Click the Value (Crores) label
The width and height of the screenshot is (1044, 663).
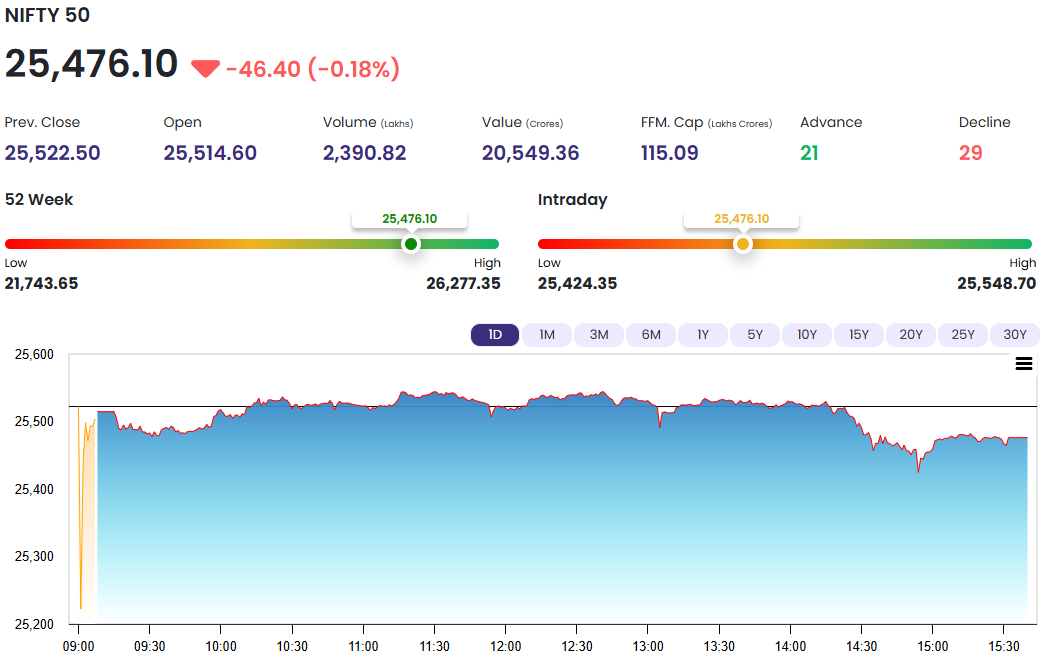(523, 122)
